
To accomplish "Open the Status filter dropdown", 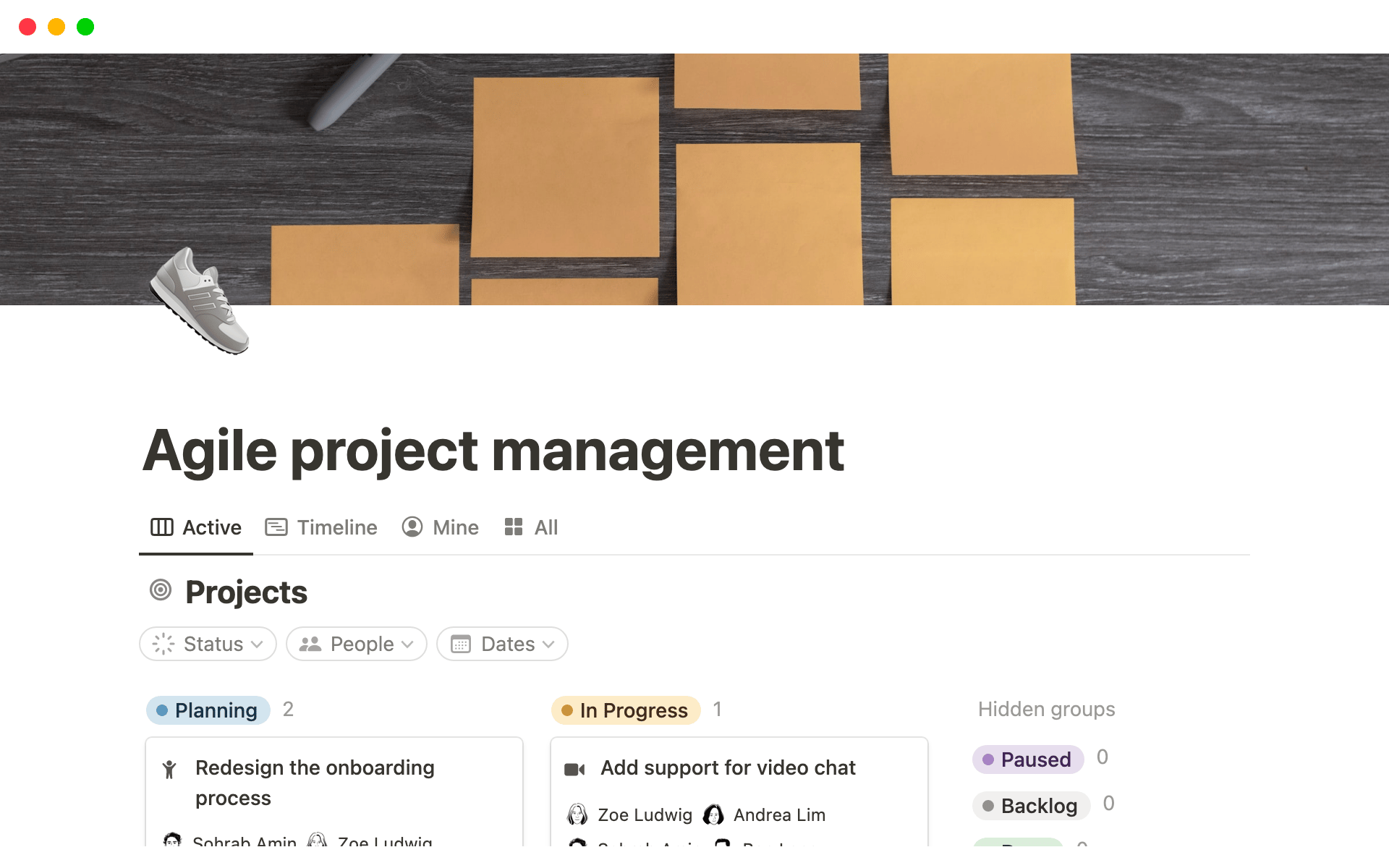I will pos(207,644).
